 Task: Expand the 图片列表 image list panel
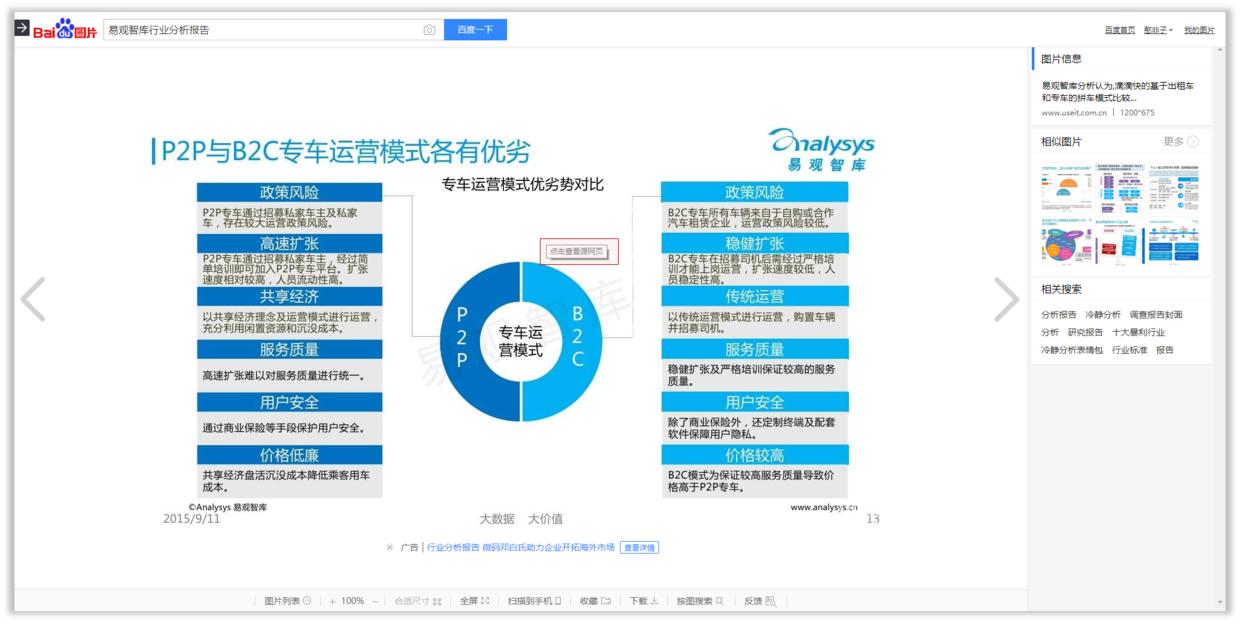pos(300,601)
